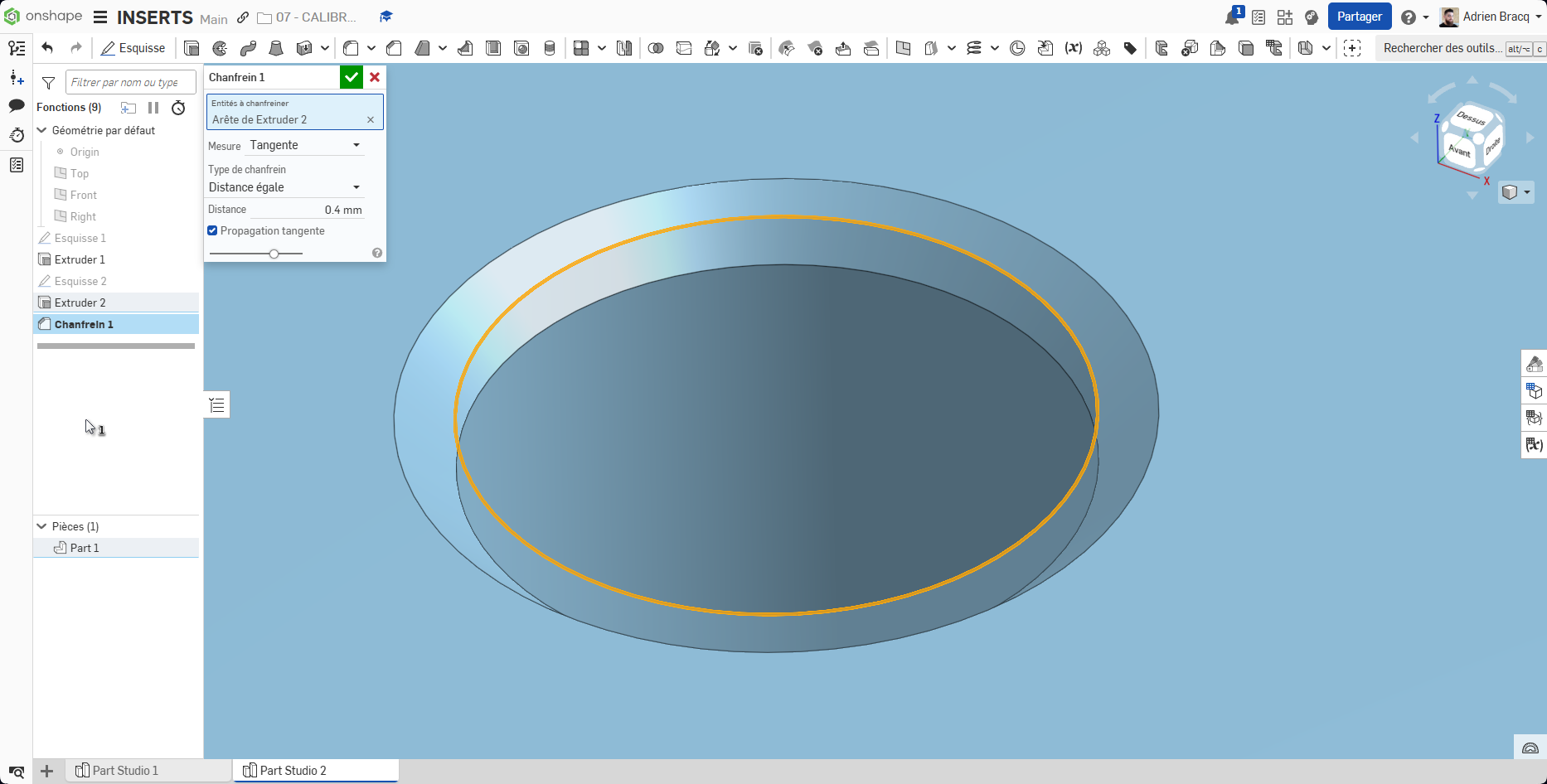Collapse Géométrie par défaut tree

coord(41,130)
